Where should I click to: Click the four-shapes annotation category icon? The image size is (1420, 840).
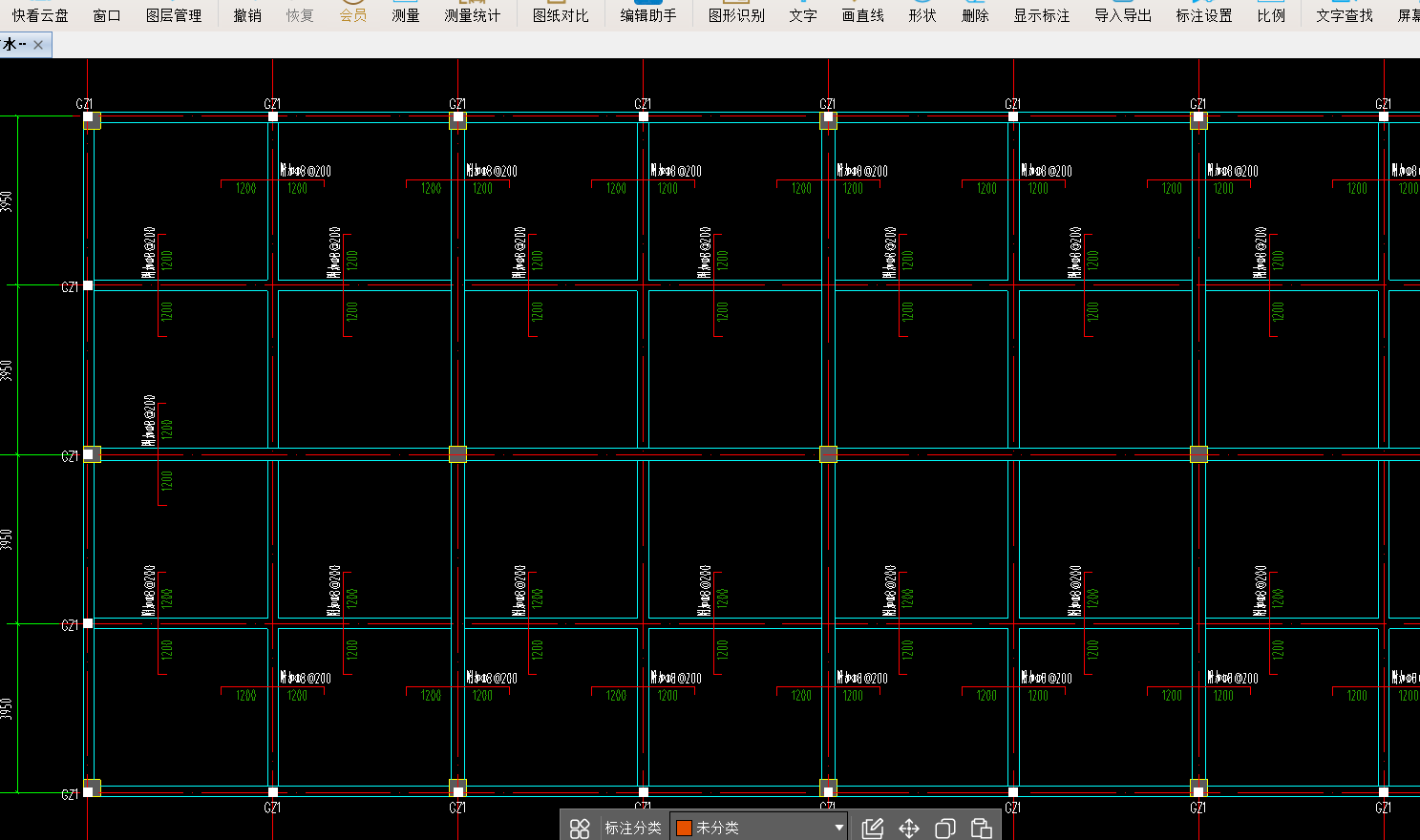(x=580, y=828)
